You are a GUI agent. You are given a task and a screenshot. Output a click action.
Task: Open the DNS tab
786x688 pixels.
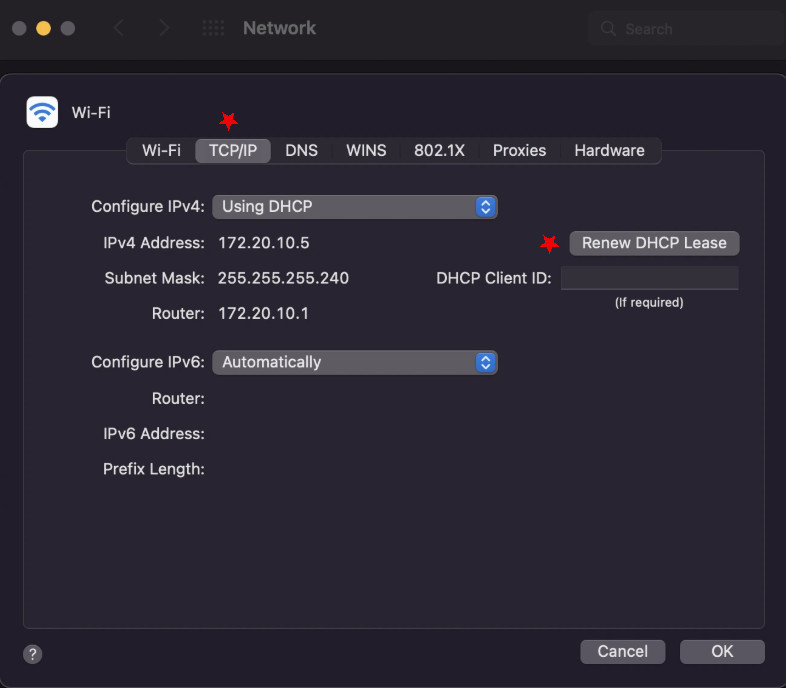301,150
